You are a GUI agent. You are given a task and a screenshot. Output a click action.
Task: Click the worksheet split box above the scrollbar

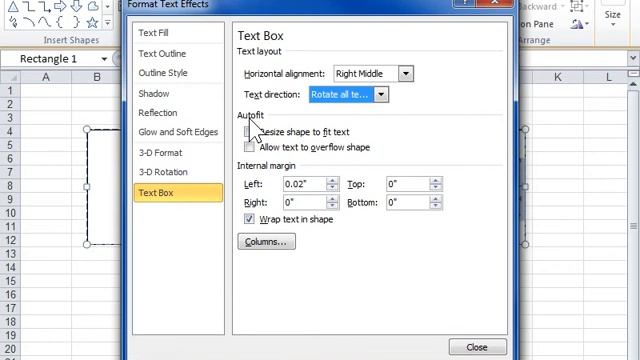coord(633,73)
